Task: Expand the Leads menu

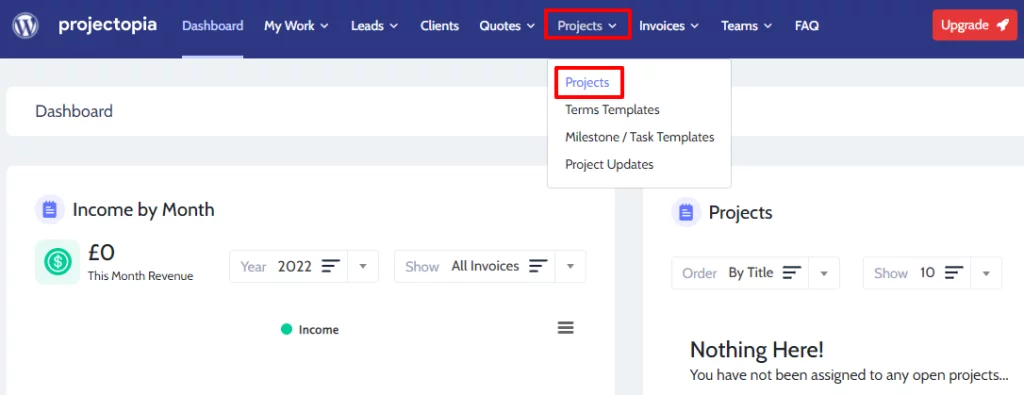Action: (374, 26)
